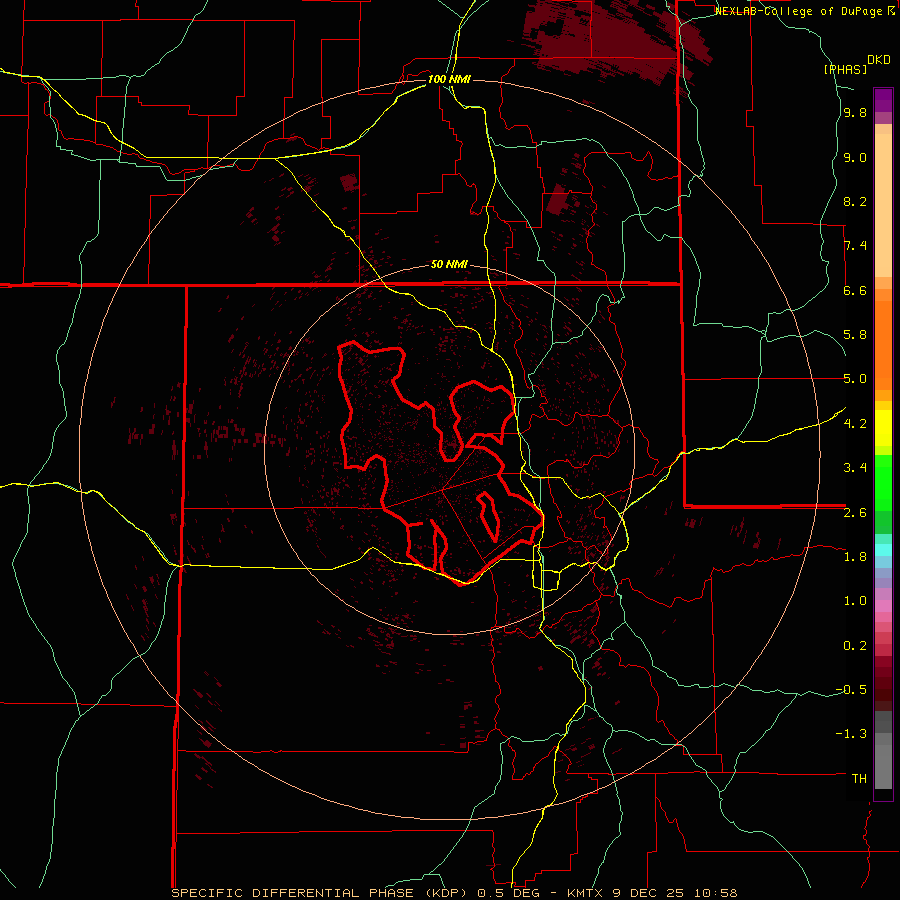Click the DKD label above the color scale
Screen dimensions: 900x900
879,60
